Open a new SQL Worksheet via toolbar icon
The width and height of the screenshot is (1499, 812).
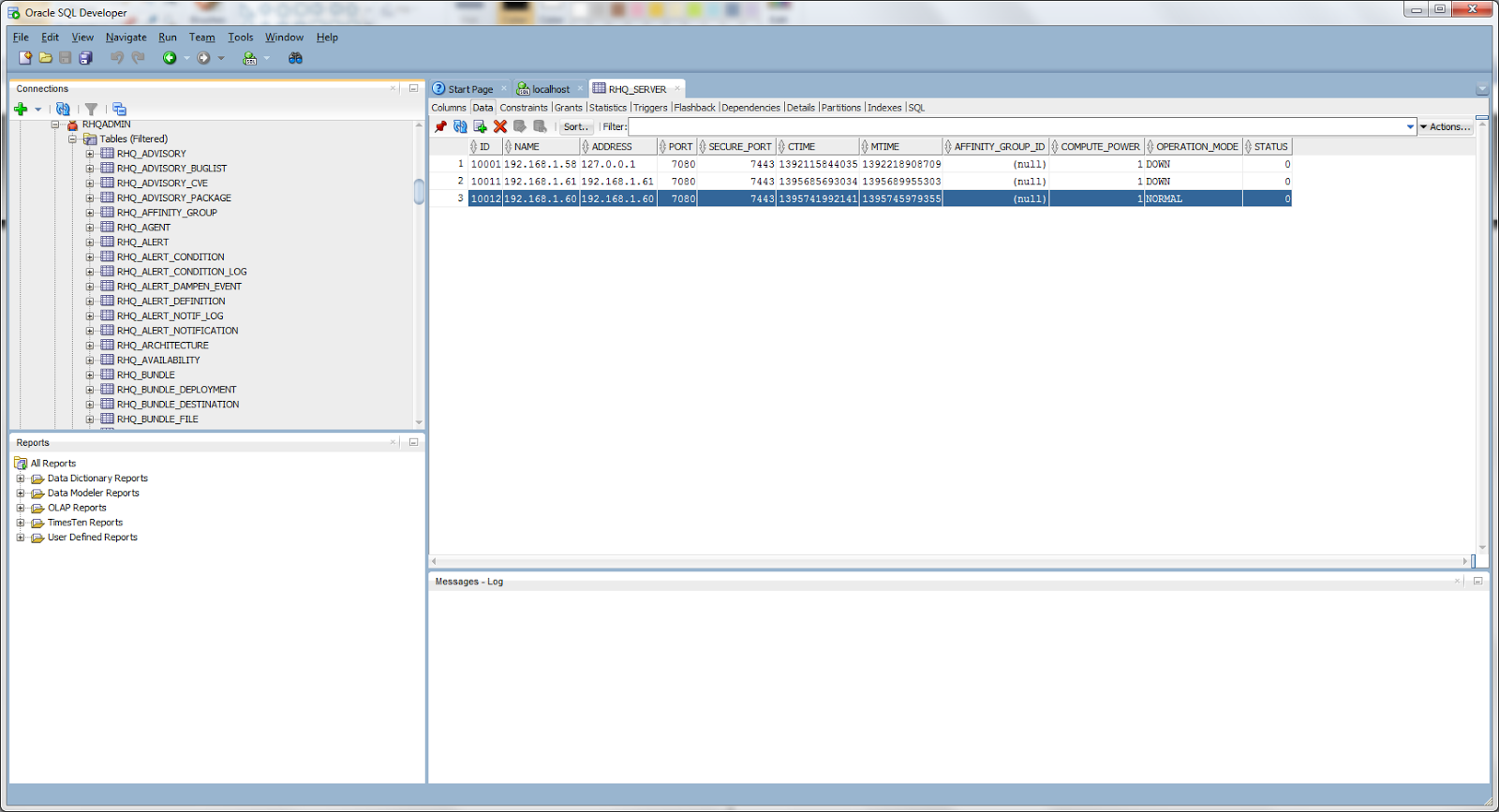[x=249, y=58]
